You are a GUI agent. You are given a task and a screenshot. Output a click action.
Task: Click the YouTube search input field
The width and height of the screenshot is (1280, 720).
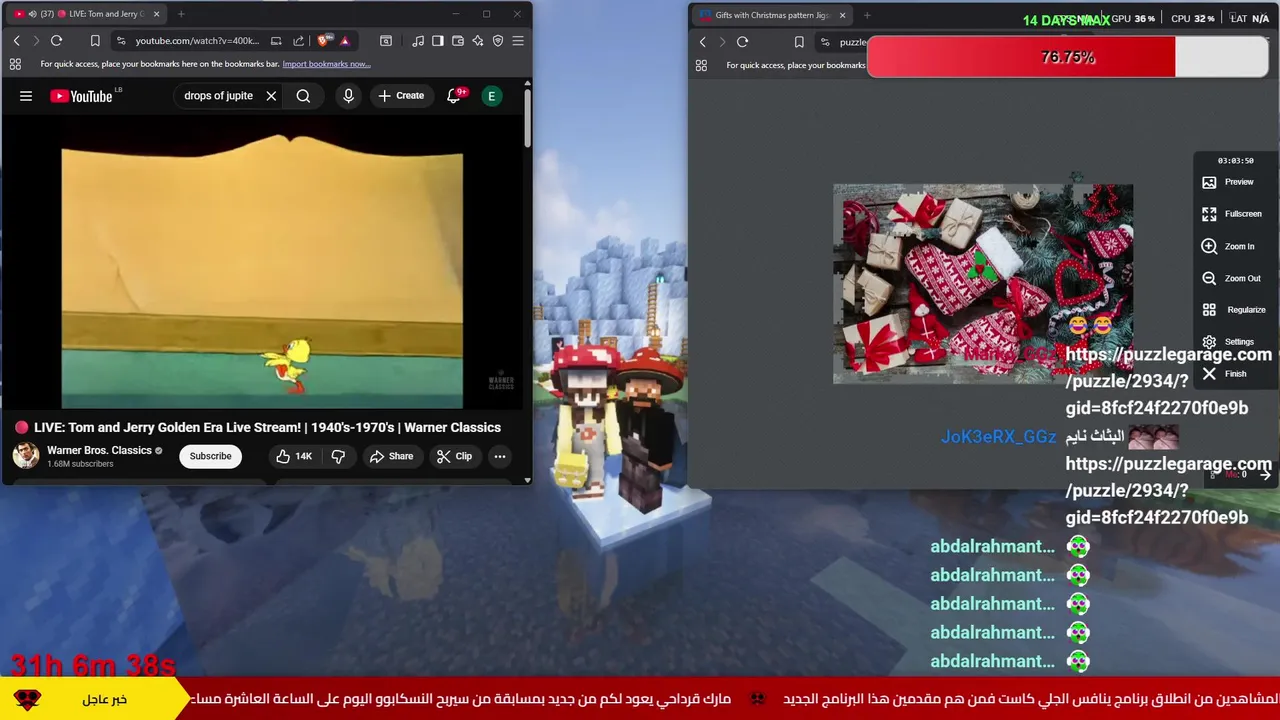click(x=218, y=96)
